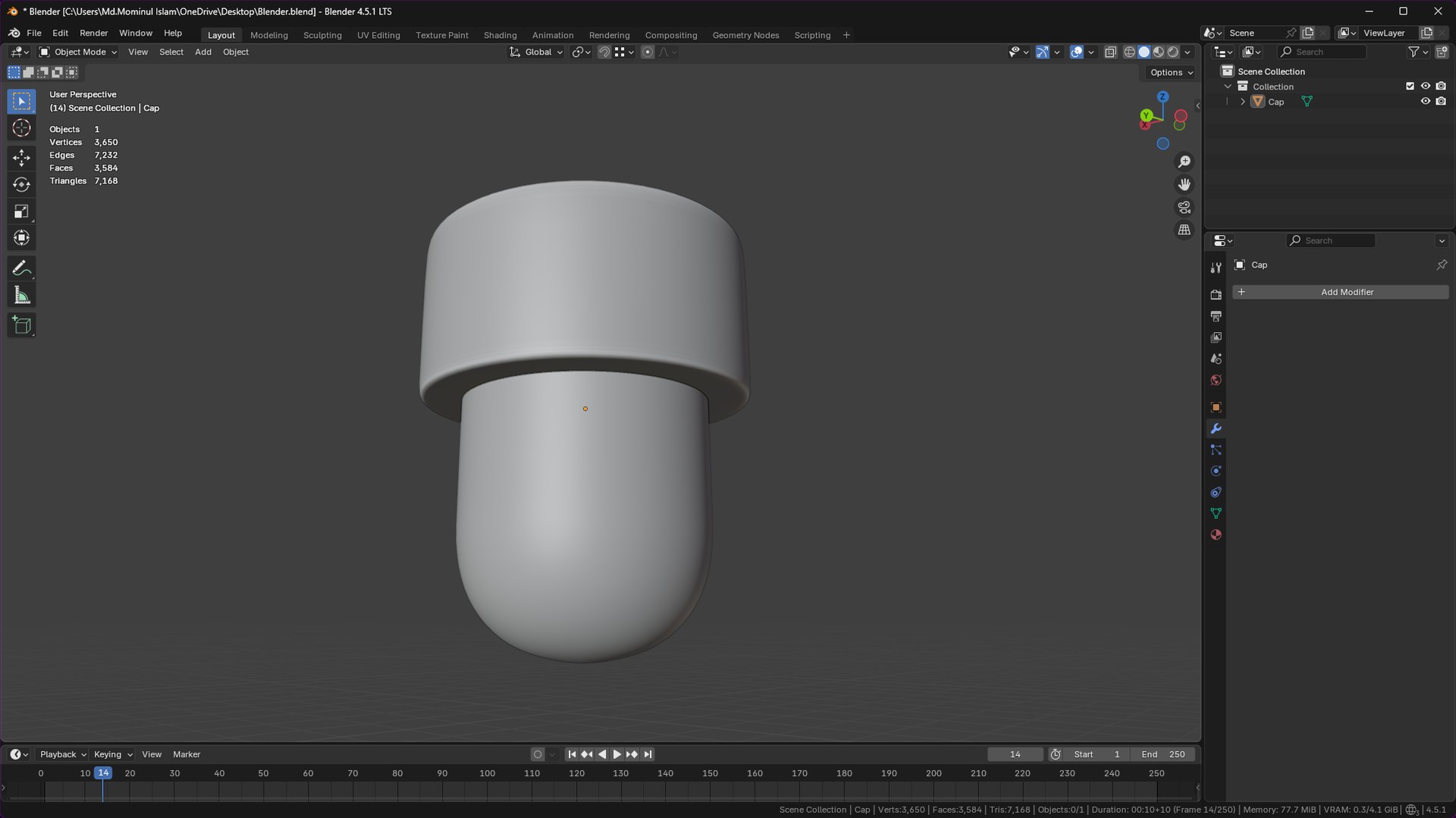Toggle Snap magnet in header
Viewport: 1456px width, 818px height.
[x=604, y=52]
